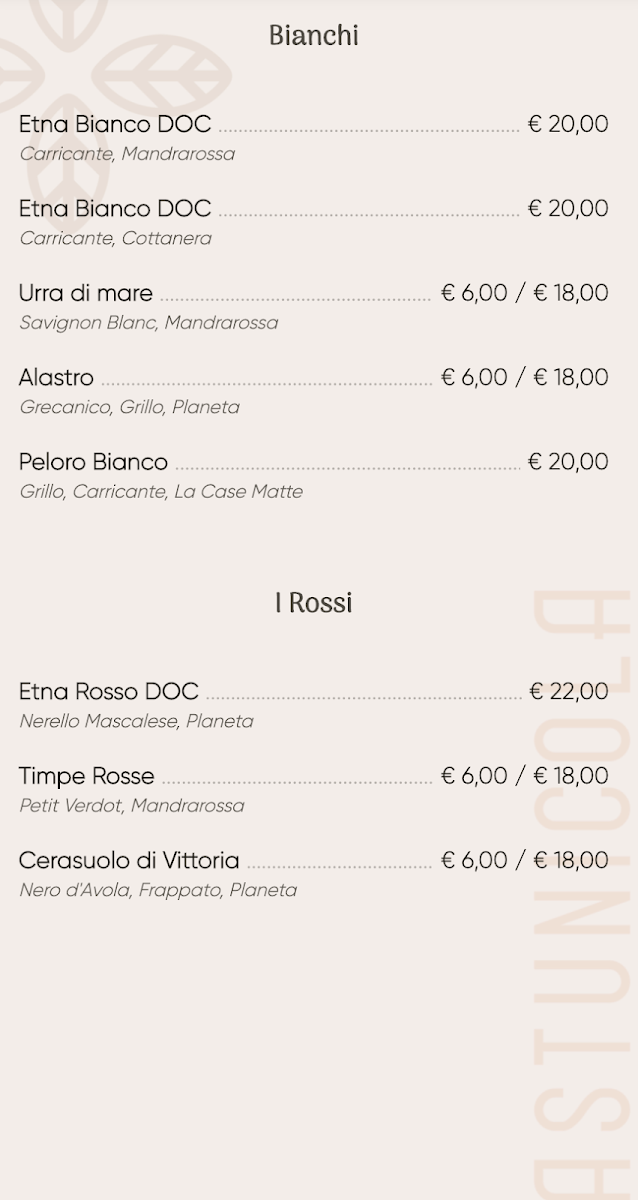
Task: Open the Peloro Bianco wine entry
Action: 93,462
